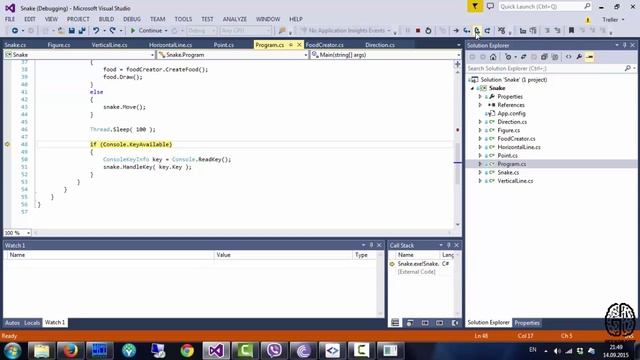Screen dimensions: 640x360
Task: Switch to the Properties panel tab
Action: [x=527, y=323]
